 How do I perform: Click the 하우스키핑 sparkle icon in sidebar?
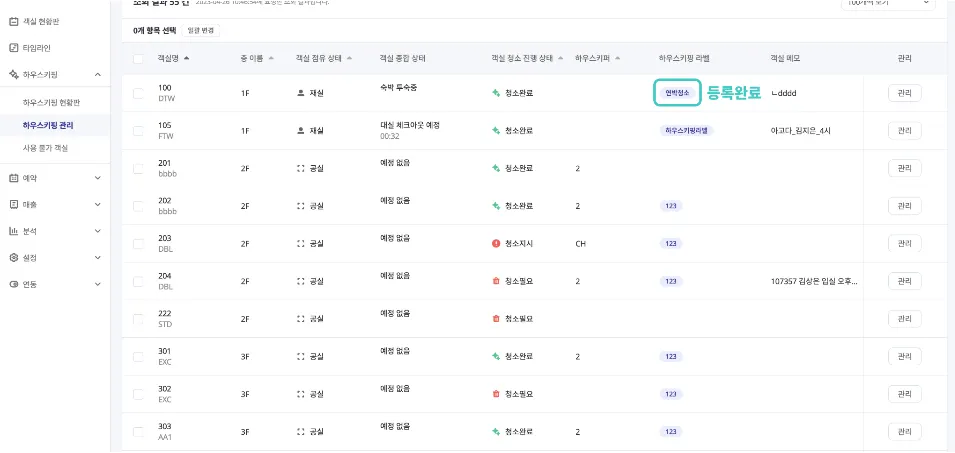pos(14,74)
